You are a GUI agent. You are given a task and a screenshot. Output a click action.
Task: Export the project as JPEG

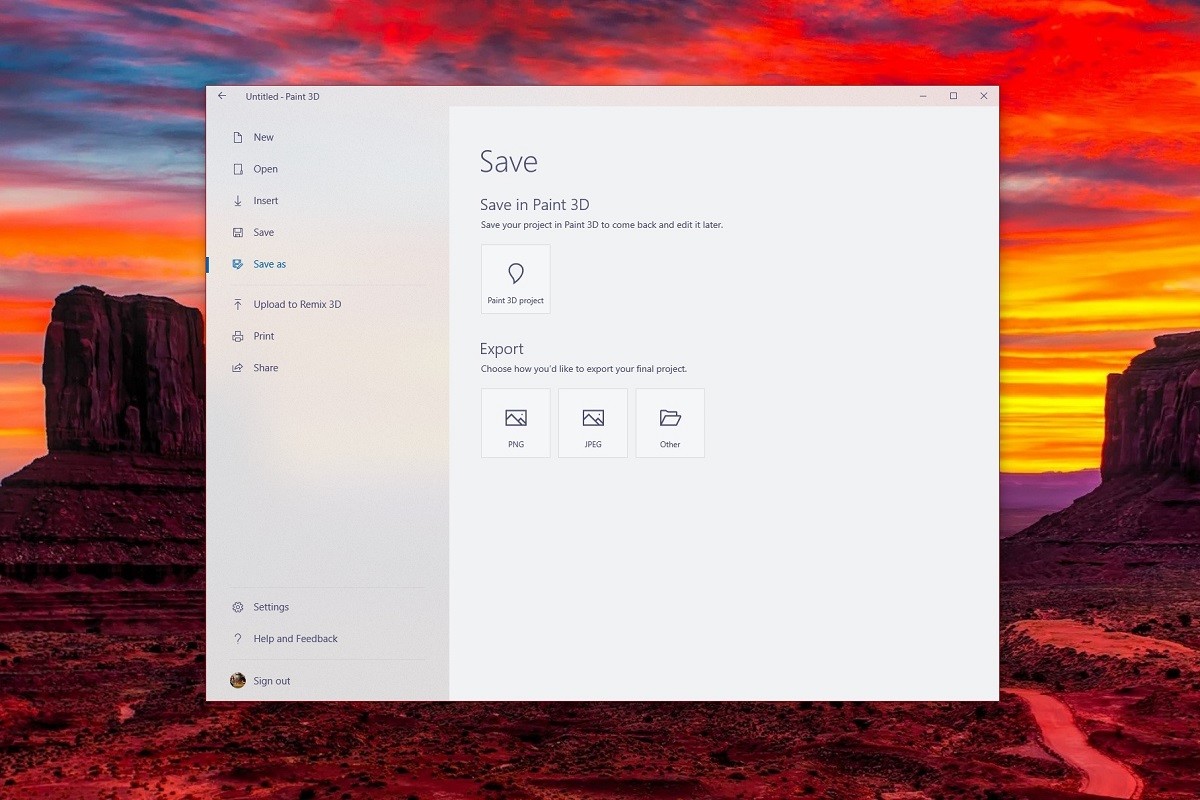[592, 422]
